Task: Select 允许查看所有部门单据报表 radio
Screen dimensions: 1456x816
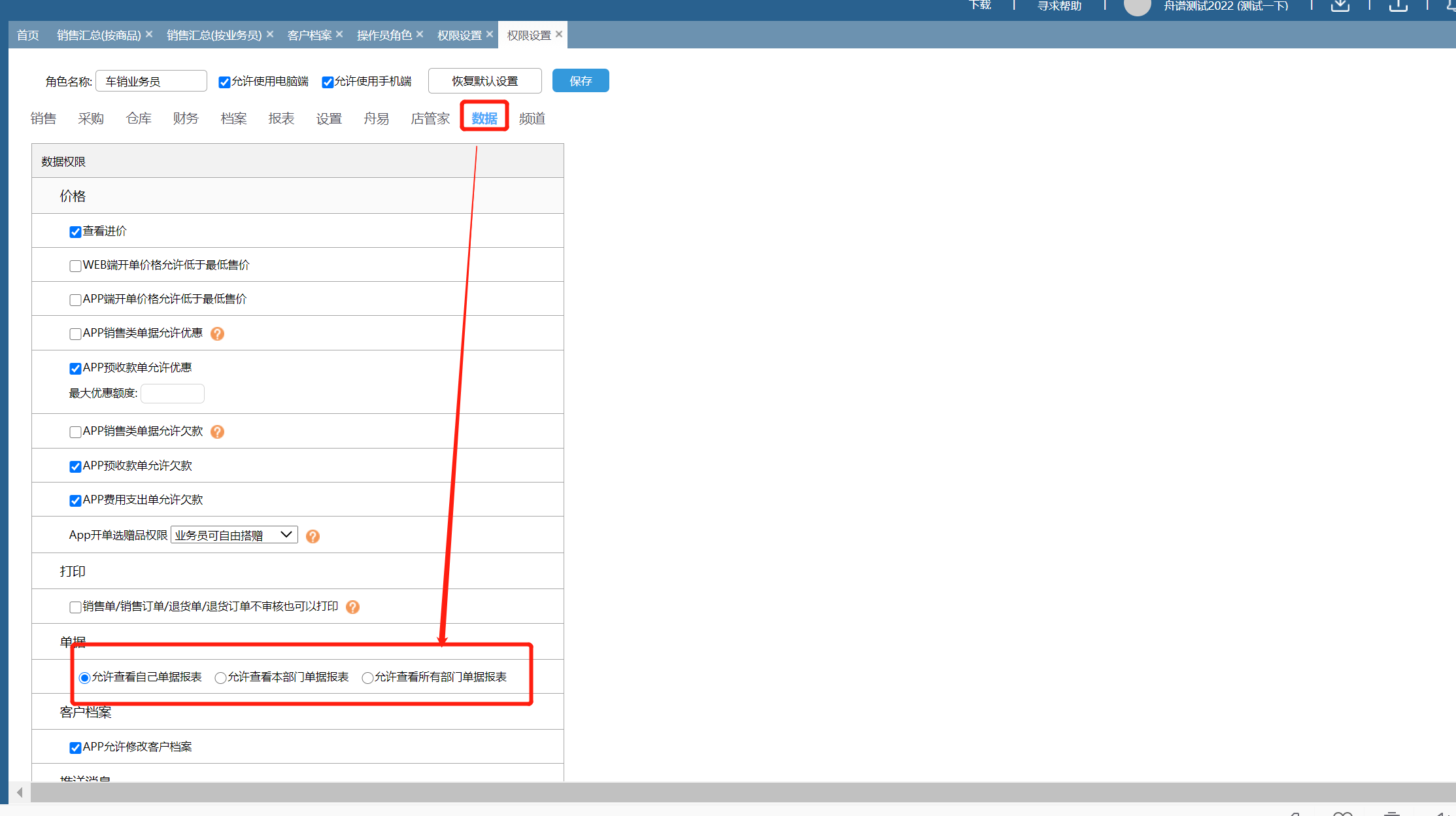Action: click(367, 678)
